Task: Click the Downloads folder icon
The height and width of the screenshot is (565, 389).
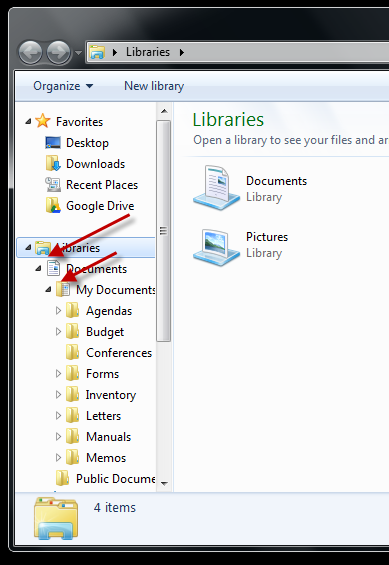Action: 53,164
